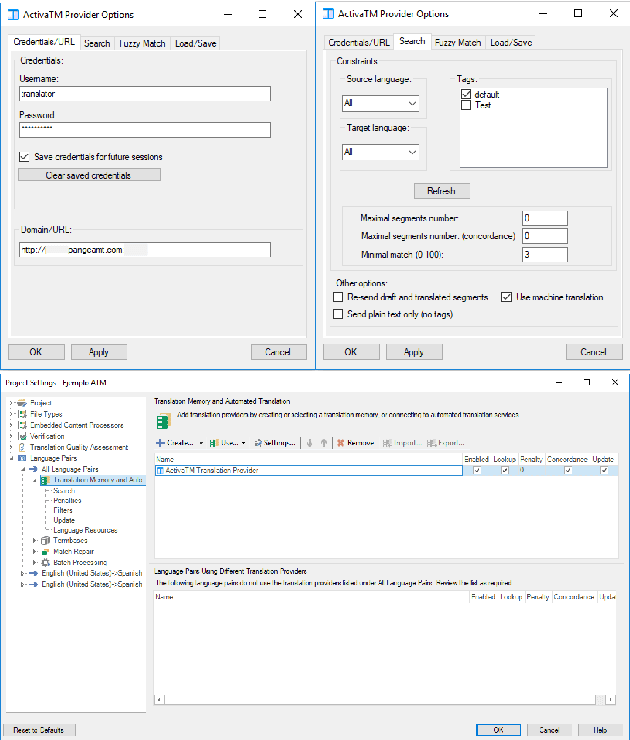
Task: Click the large green translation memory header icon
Action: click(163, 420)
